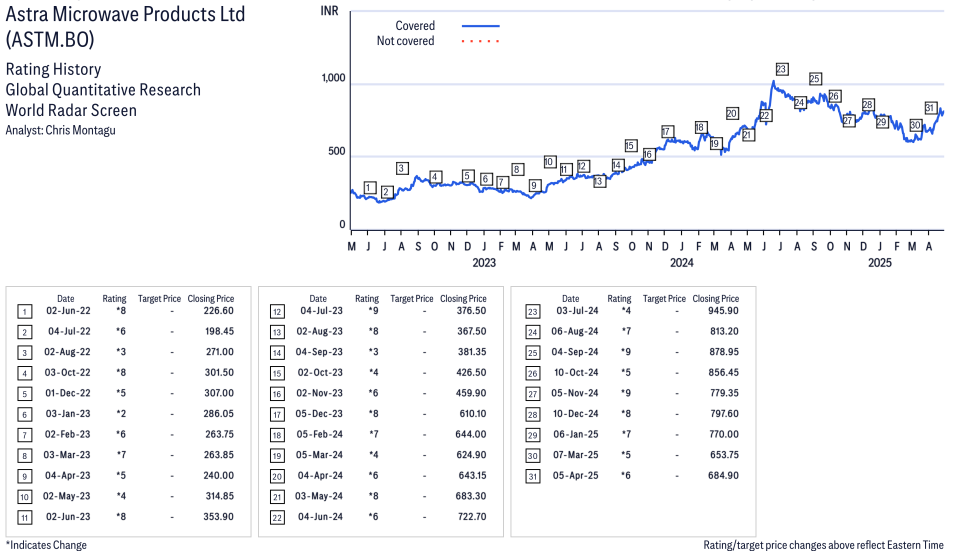Select chart marker 31 at the far right

pyautogui.click(x=930, y=108)
